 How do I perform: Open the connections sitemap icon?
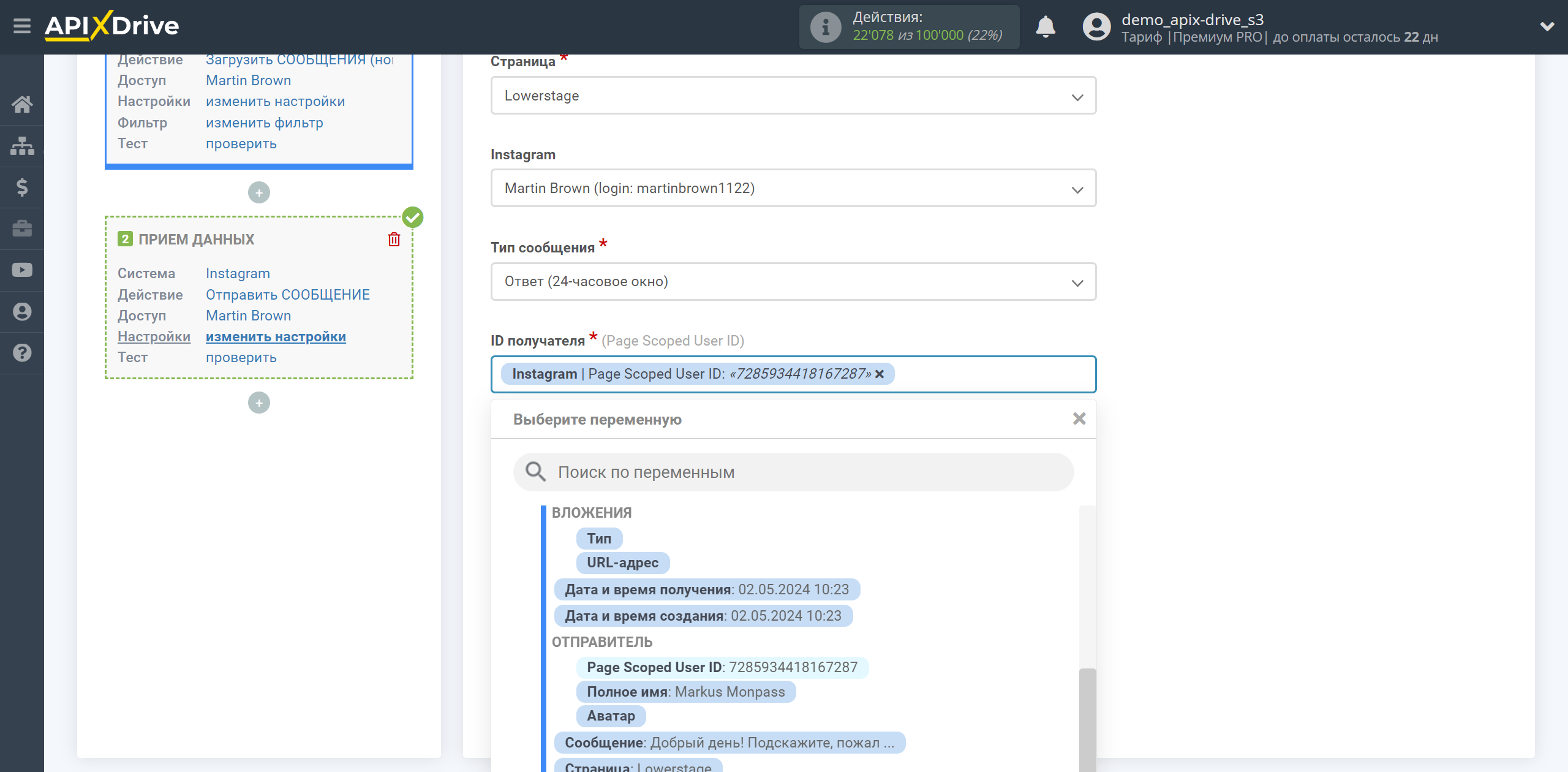pyautogui.click(x=22, y=146)
